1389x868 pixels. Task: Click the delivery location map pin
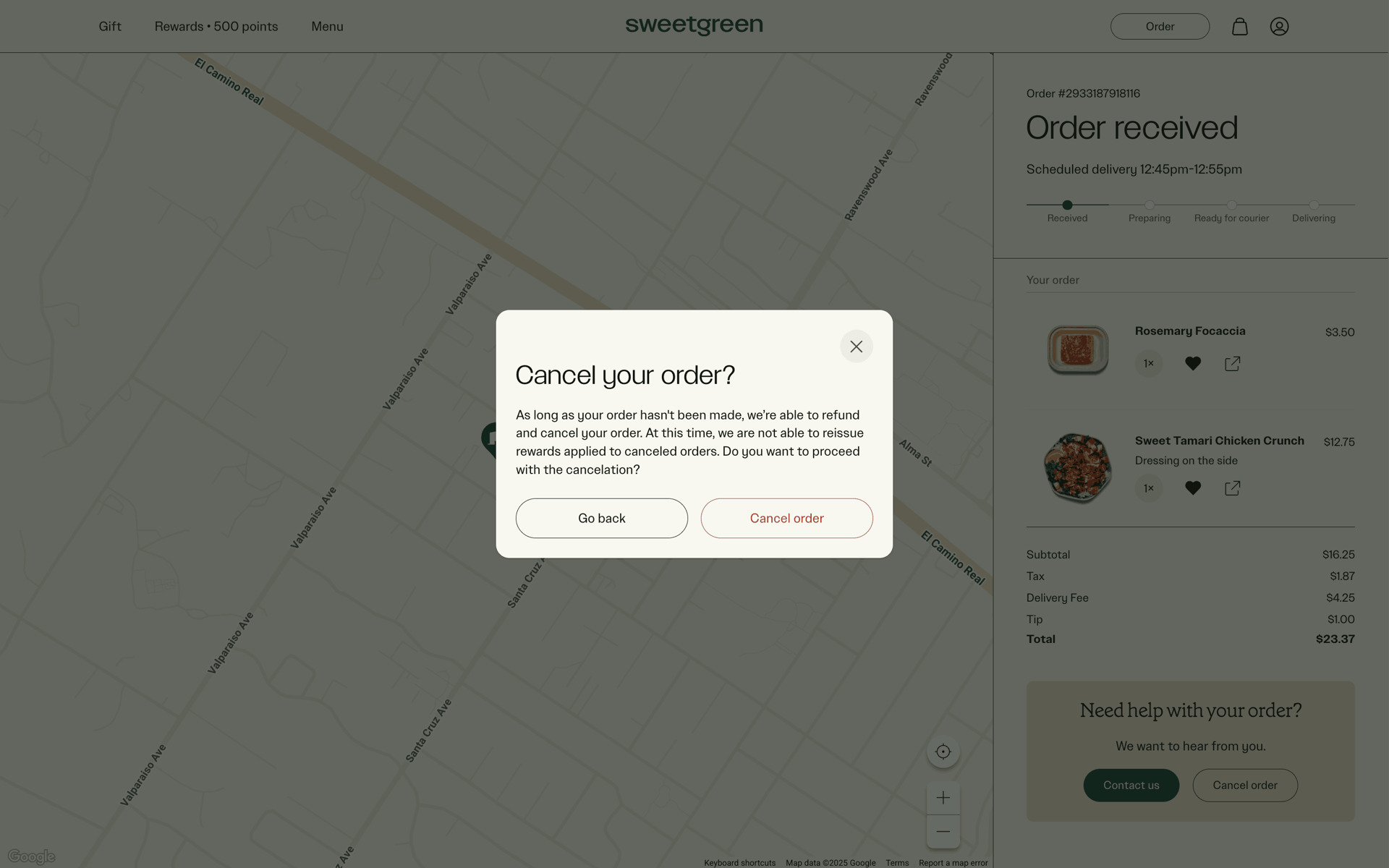pyautogui.click(x=490, y=440)
